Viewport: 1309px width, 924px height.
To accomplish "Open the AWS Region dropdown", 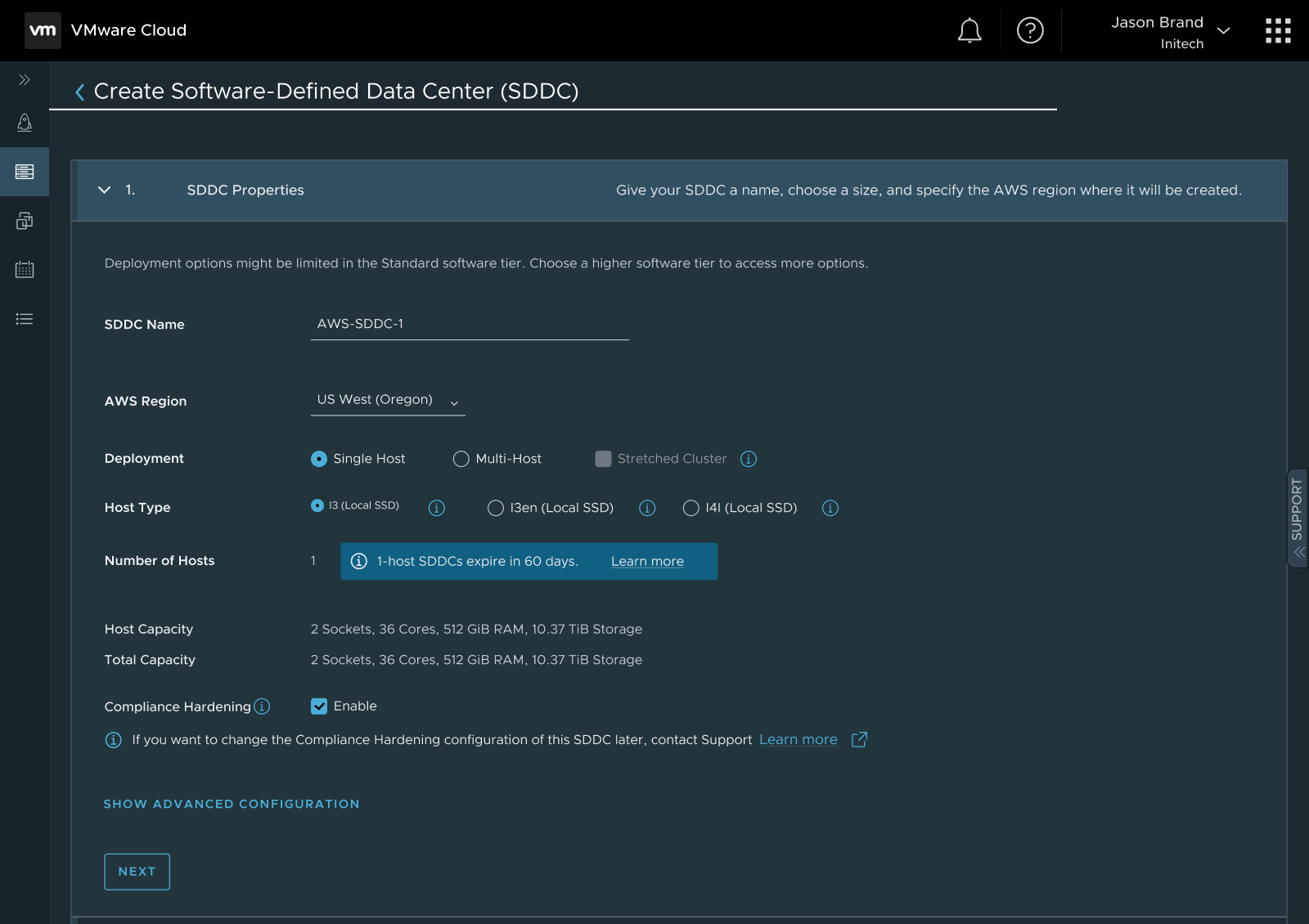I will (388, 400).
